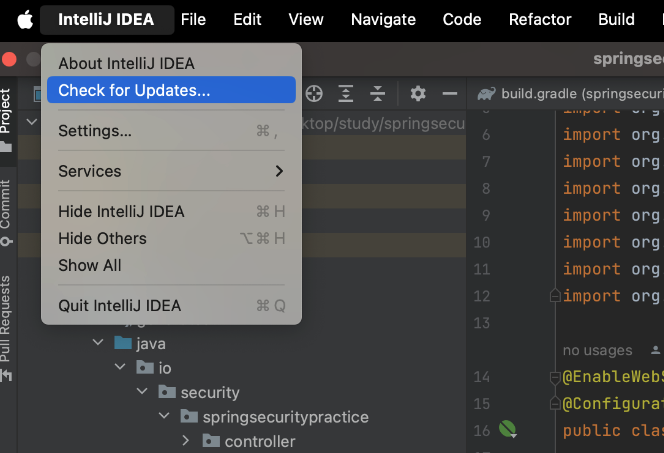Close the IntelliJ window with the red button
The width and height of the screenshot is (664, 453).
tap(9, 59)
